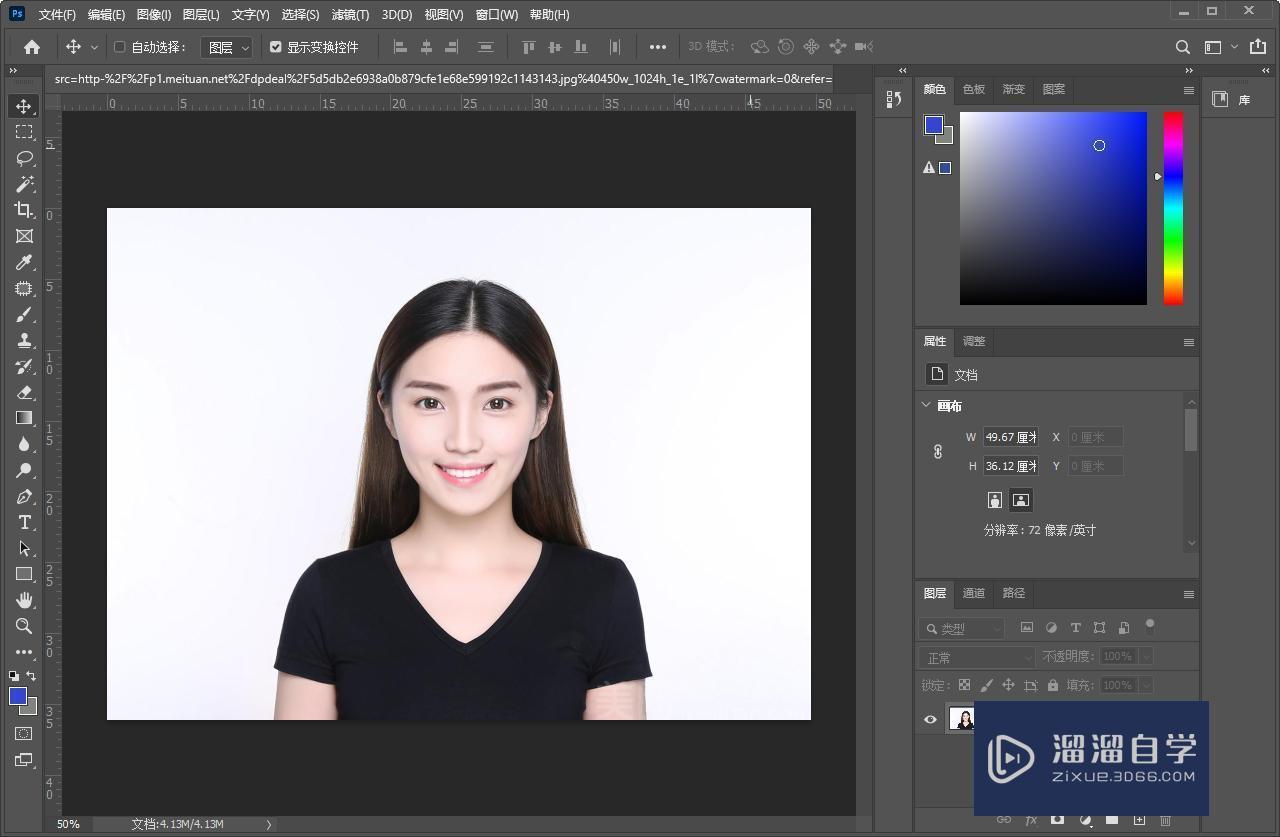Image resolution: width=1280 pixels, height=837 pixels.
Task: Click the Home icon in options bar
Action: pyautogui.click(x=32, y=47)
